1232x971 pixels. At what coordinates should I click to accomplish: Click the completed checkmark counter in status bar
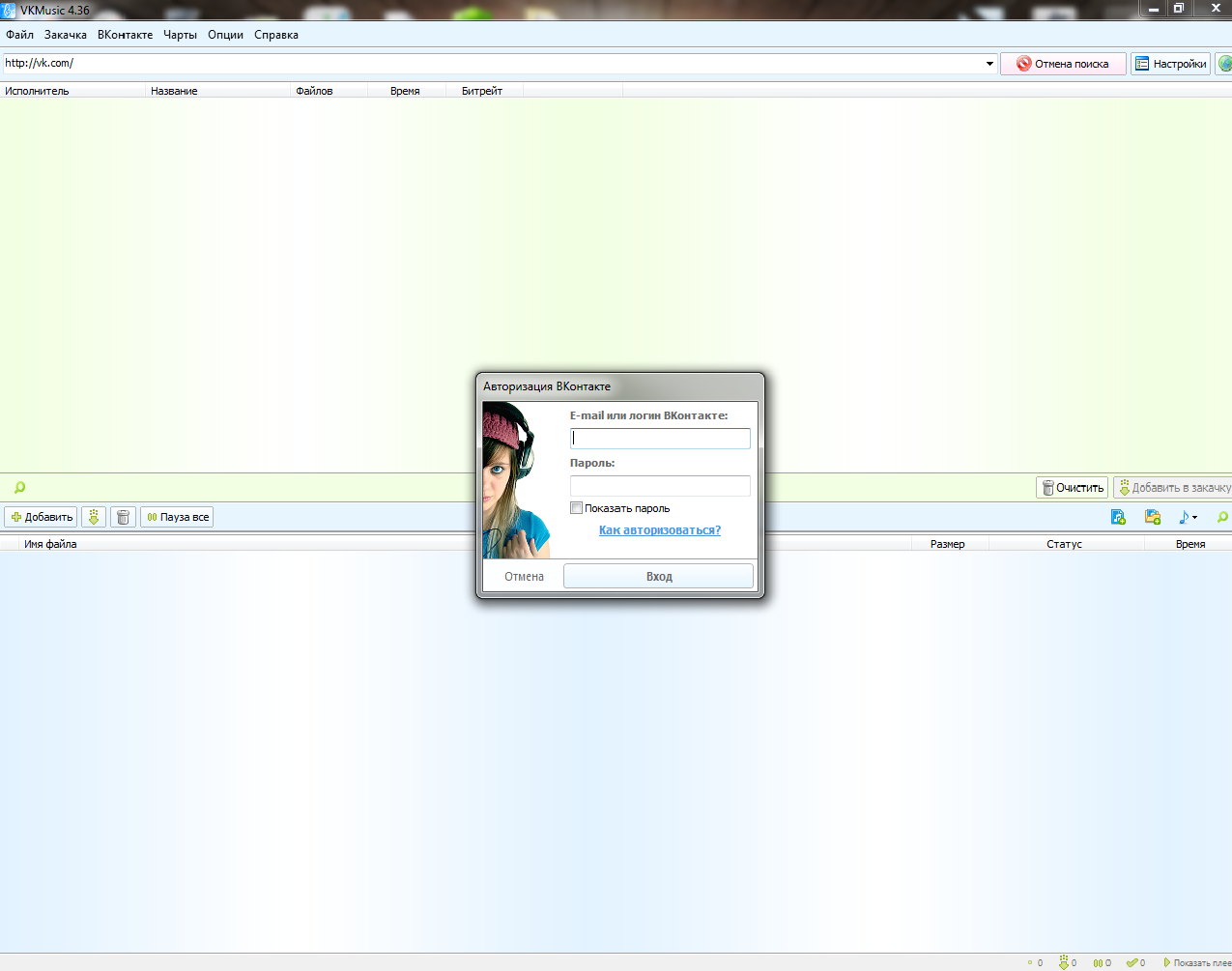coord(1136,963)
